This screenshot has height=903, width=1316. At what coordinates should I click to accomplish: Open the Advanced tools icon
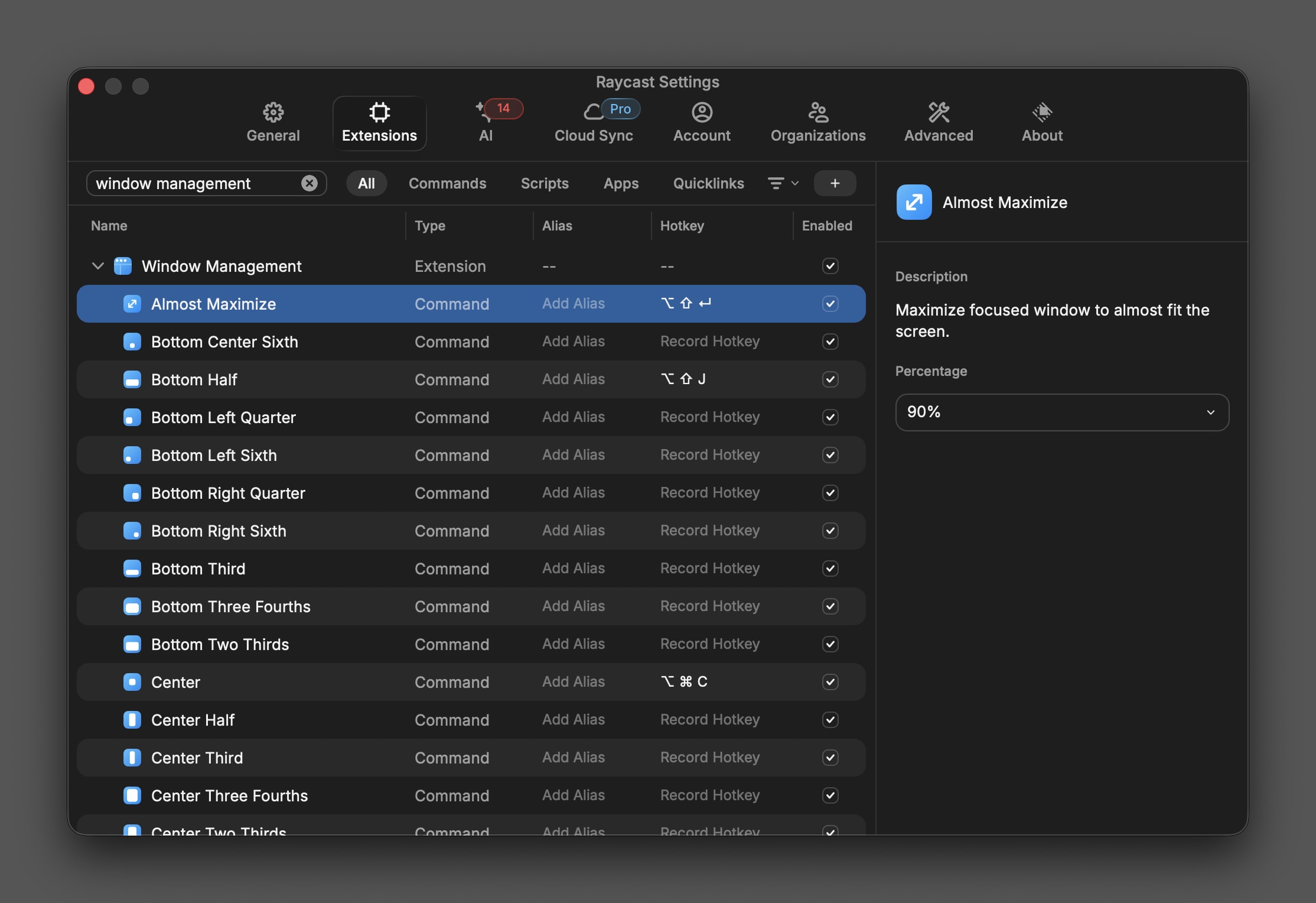click(939, 112)
